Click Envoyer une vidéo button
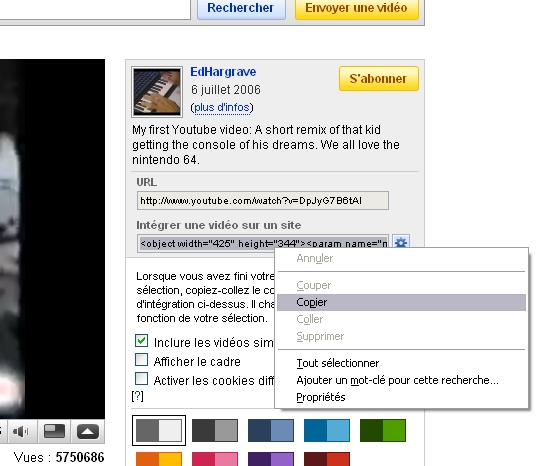The height and width of the screenshot is (466, 547). coord(357,8)
